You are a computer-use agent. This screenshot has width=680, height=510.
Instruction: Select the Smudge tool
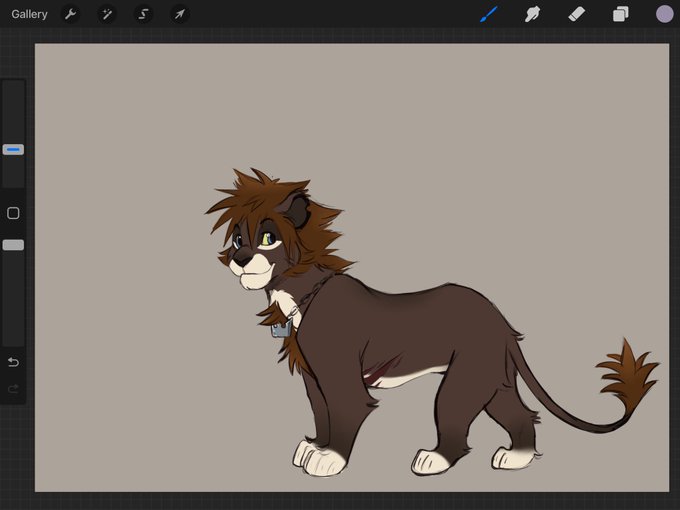click(532, 14)
